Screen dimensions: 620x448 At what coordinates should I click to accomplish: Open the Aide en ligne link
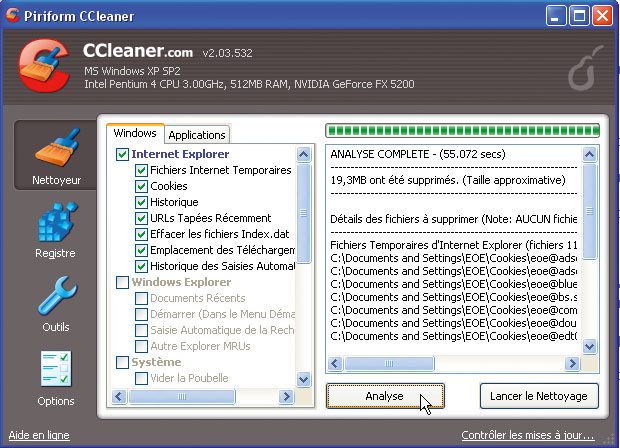pos(39,436)
